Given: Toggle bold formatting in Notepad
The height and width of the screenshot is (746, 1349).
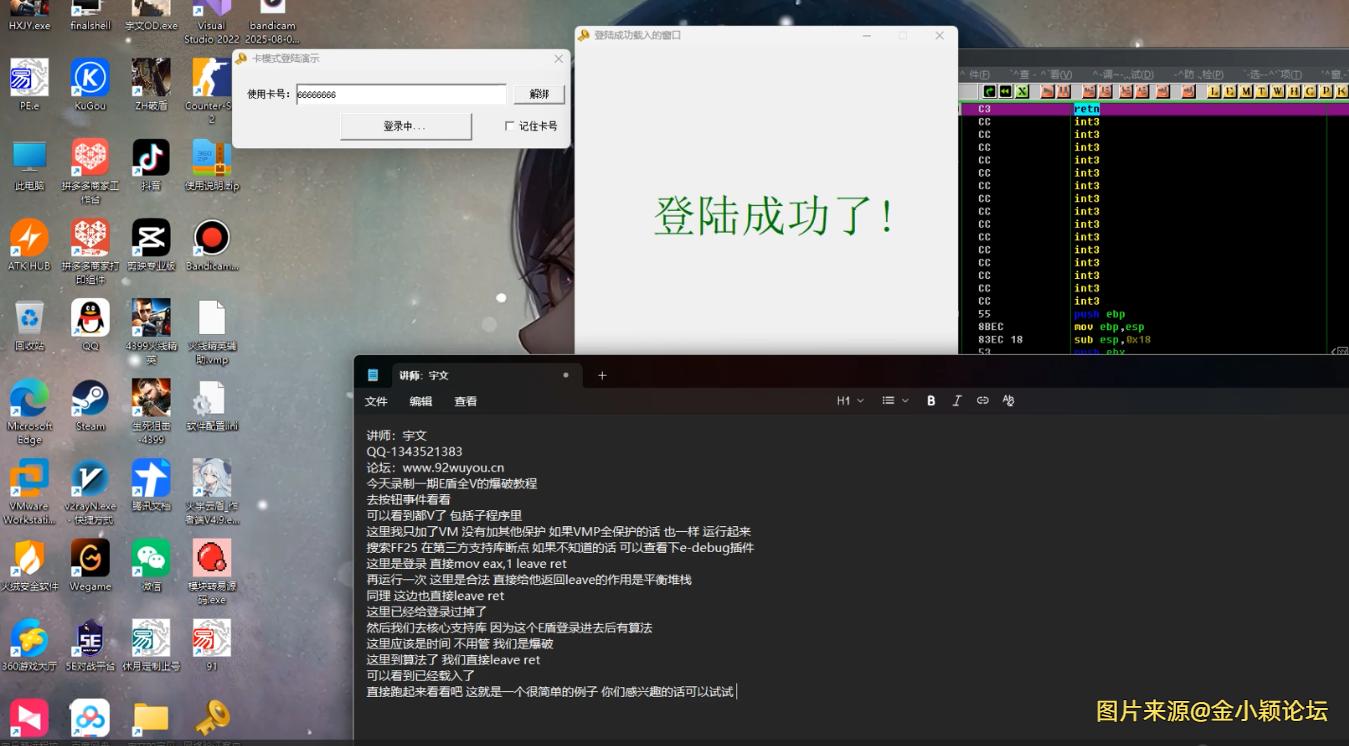Looking at the screenshot, I should pyautogui.click(x=931, y=401).
